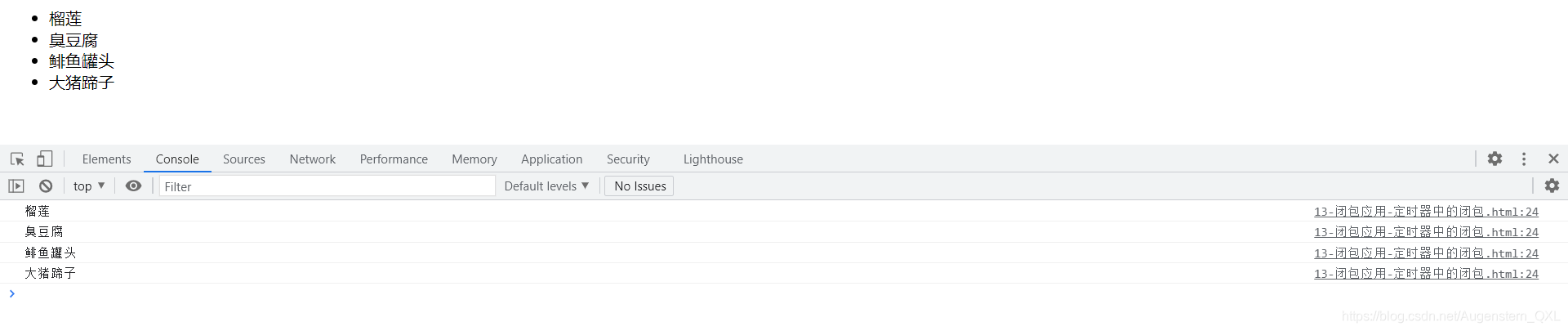Open the DevTools three-dot customize menu
The image size is (1568, 331).
tap(1524, 159)
